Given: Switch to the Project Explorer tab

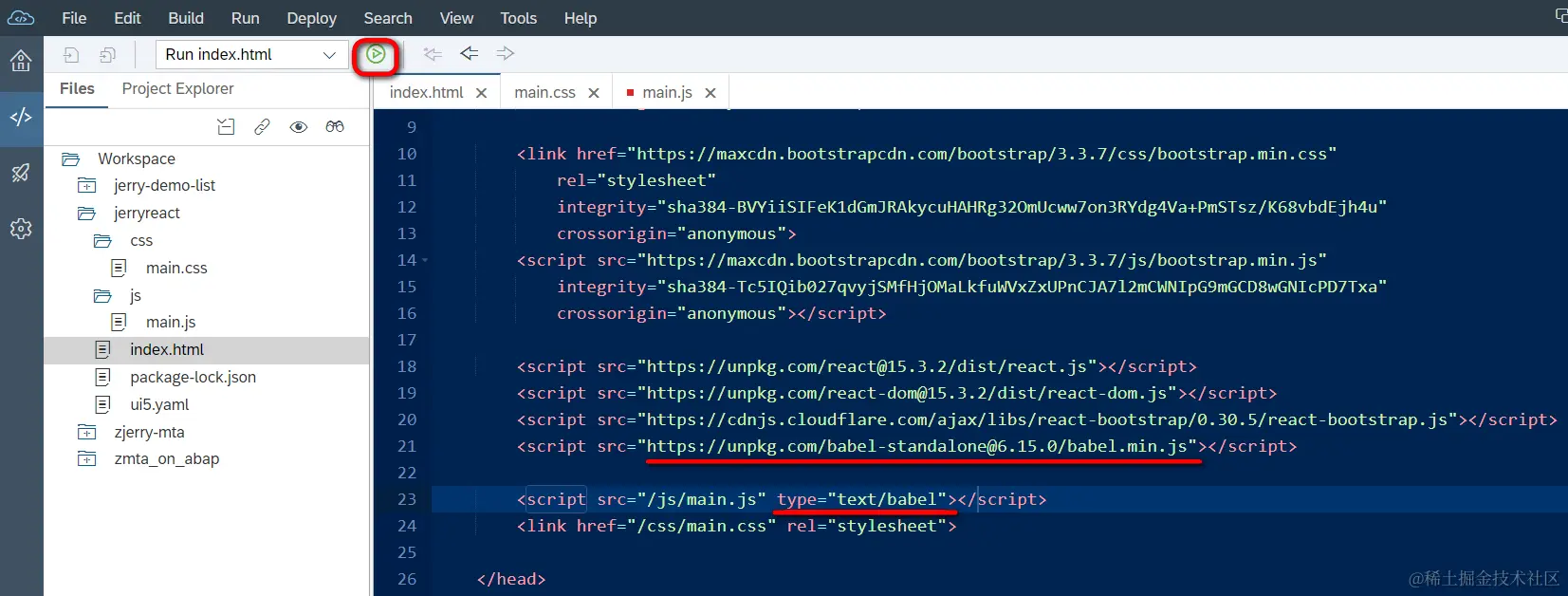Looking at the screenshot, I should [177, 89].
